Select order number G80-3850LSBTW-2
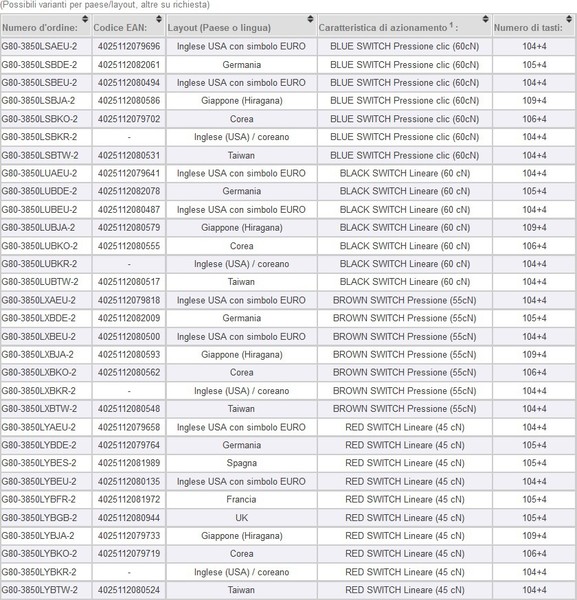This screenshot has width=577, height=600. [40, 155]
